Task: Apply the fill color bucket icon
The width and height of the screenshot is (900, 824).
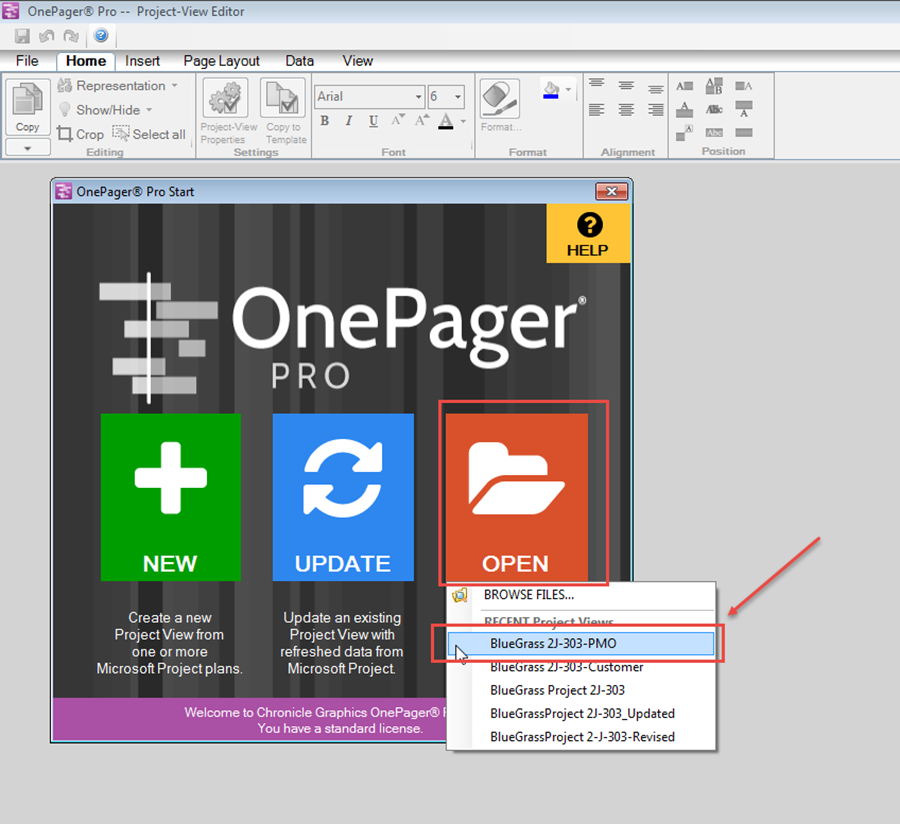Action: click(550, 90)
